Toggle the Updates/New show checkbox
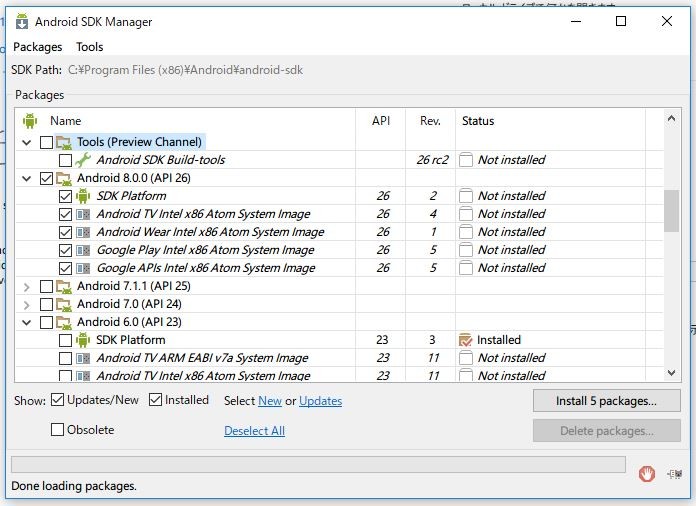Image resolution: width=696 pixels, height=506 pixels. [57, 399]
